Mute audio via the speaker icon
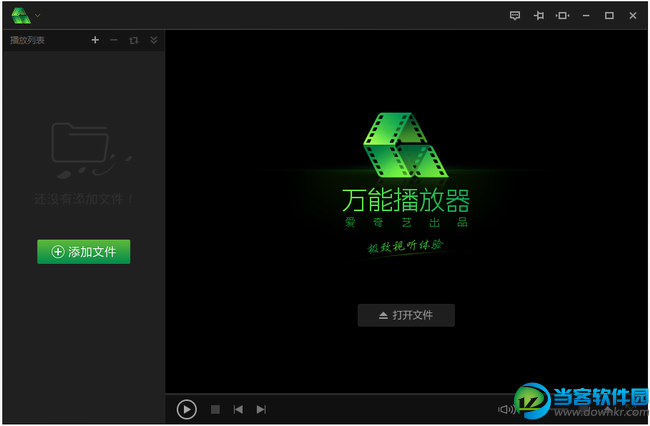Screen dimensions: 650x426 coord(506,409)
